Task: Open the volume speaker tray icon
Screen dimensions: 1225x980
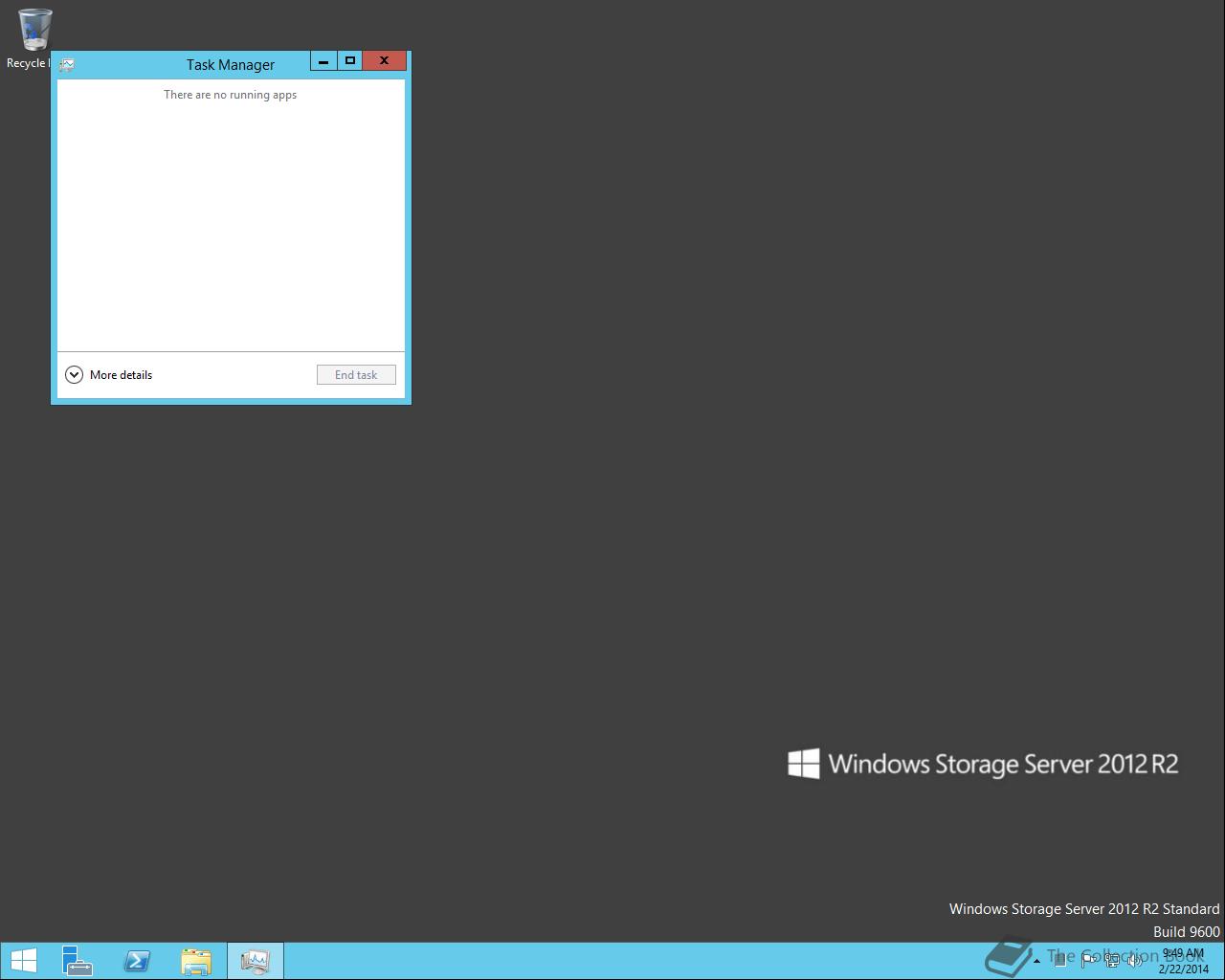Action: point(1135,961)
